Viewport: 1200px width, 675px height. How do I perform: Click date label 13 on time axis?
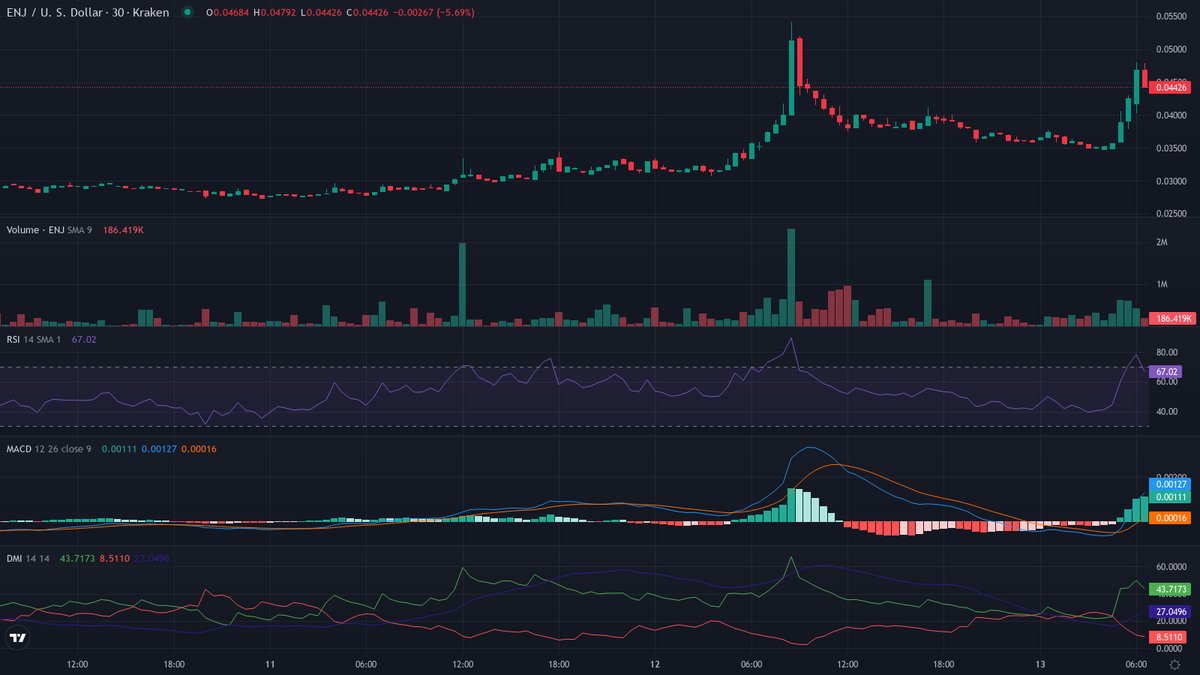coord(1040,664)
